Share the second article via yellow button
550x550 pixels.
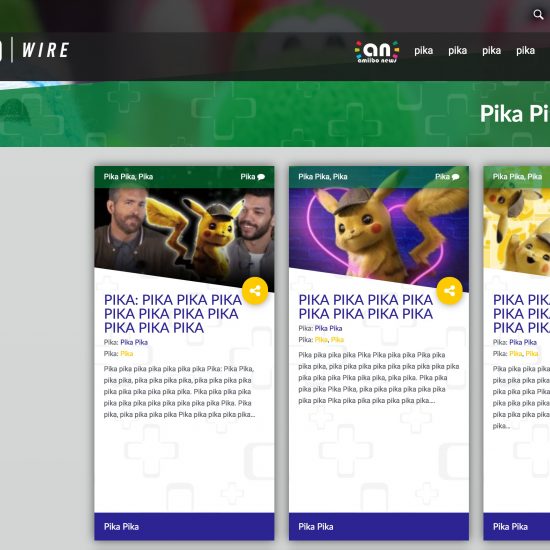pyautogui.click(x=450, y=290)
